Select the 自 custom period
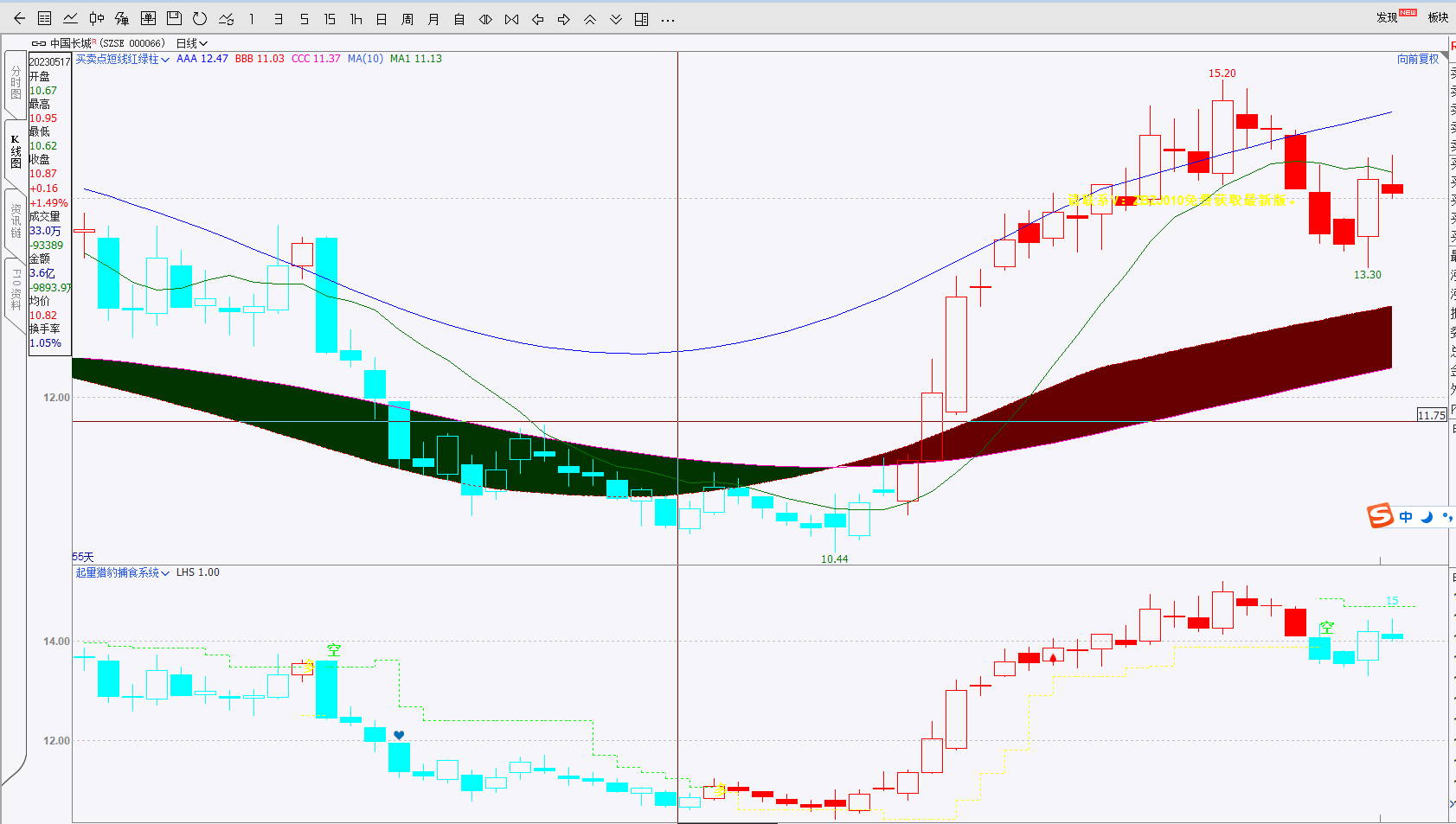This screenshot has width=1456, height=824. (x=459, y=18)
